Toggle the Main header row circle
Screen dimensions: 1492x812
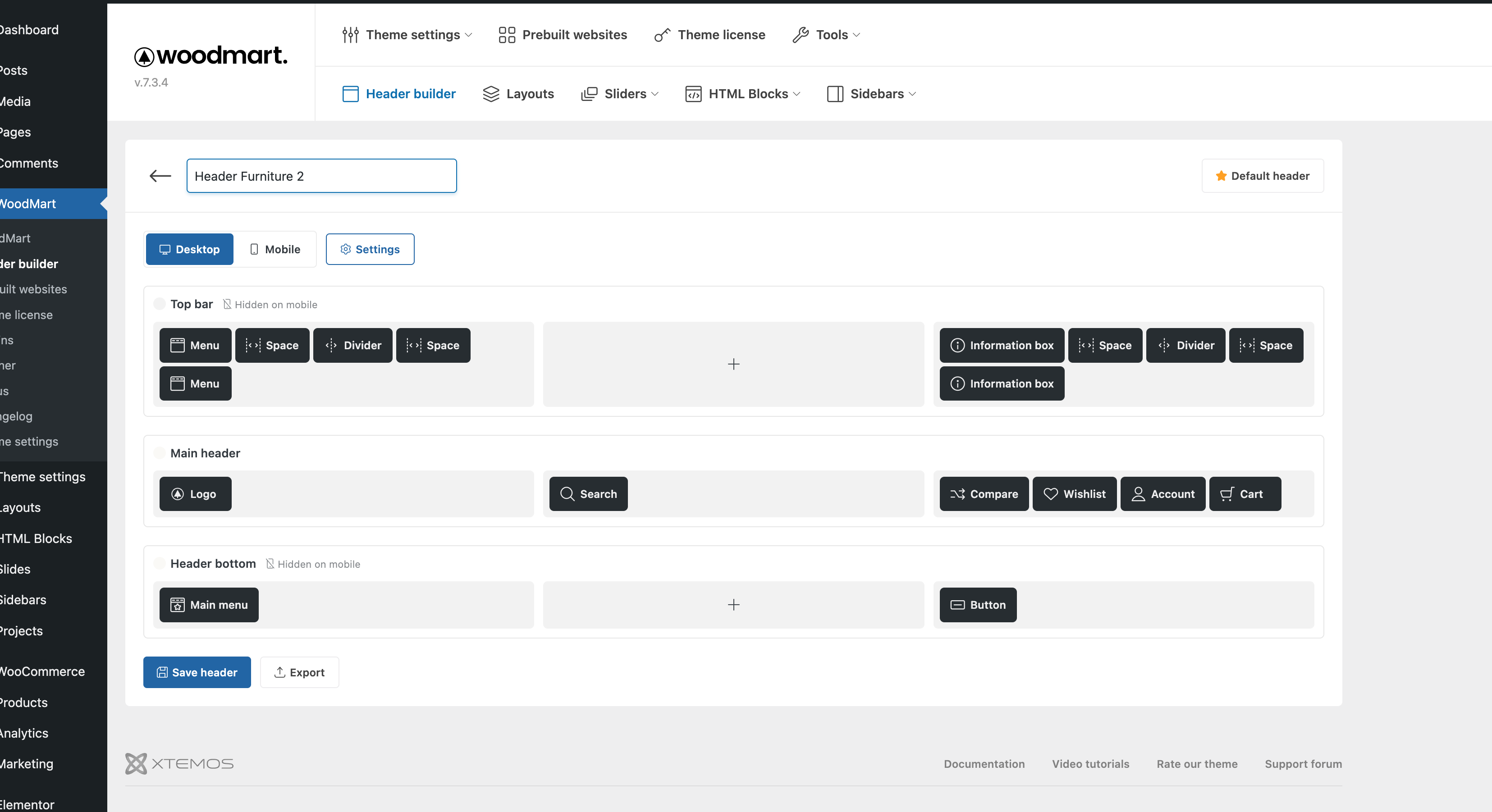coord(159,453)
